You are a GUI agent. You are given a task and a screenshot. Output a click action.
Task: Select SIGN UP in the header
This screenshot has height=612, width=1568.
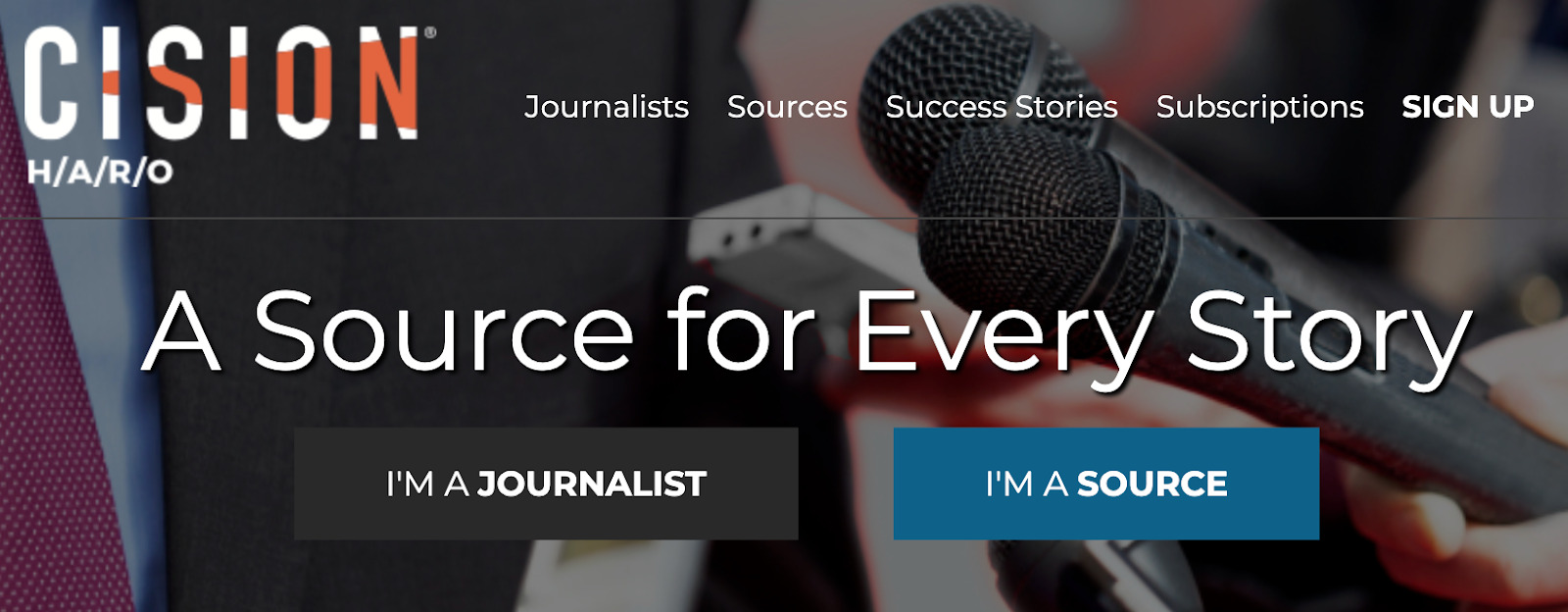tap(1468, 107)
